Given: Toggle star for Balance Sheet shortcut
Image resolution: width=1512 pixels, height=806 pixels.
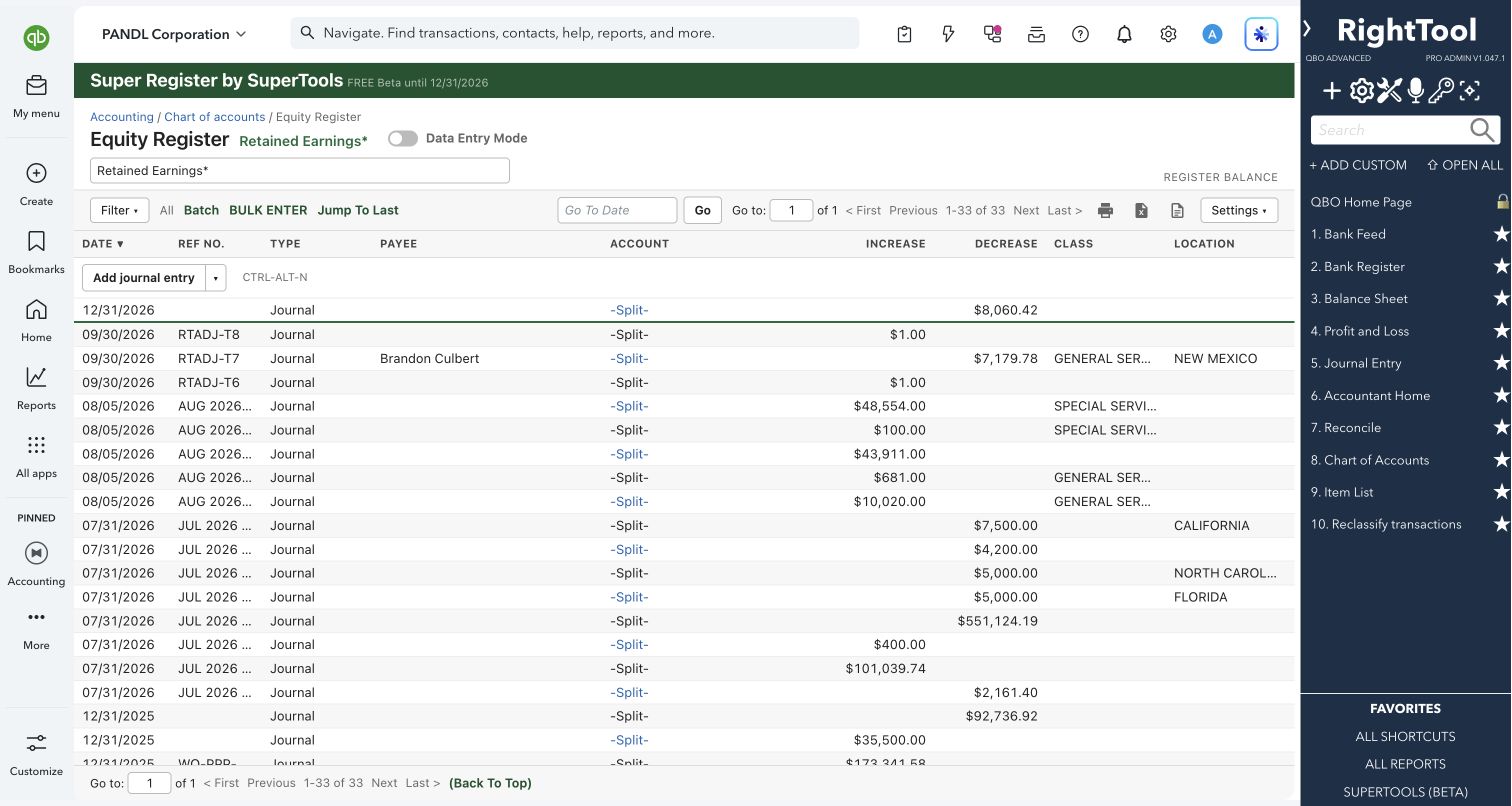Looking at the screenshot, I should [x=1501, y=299].
